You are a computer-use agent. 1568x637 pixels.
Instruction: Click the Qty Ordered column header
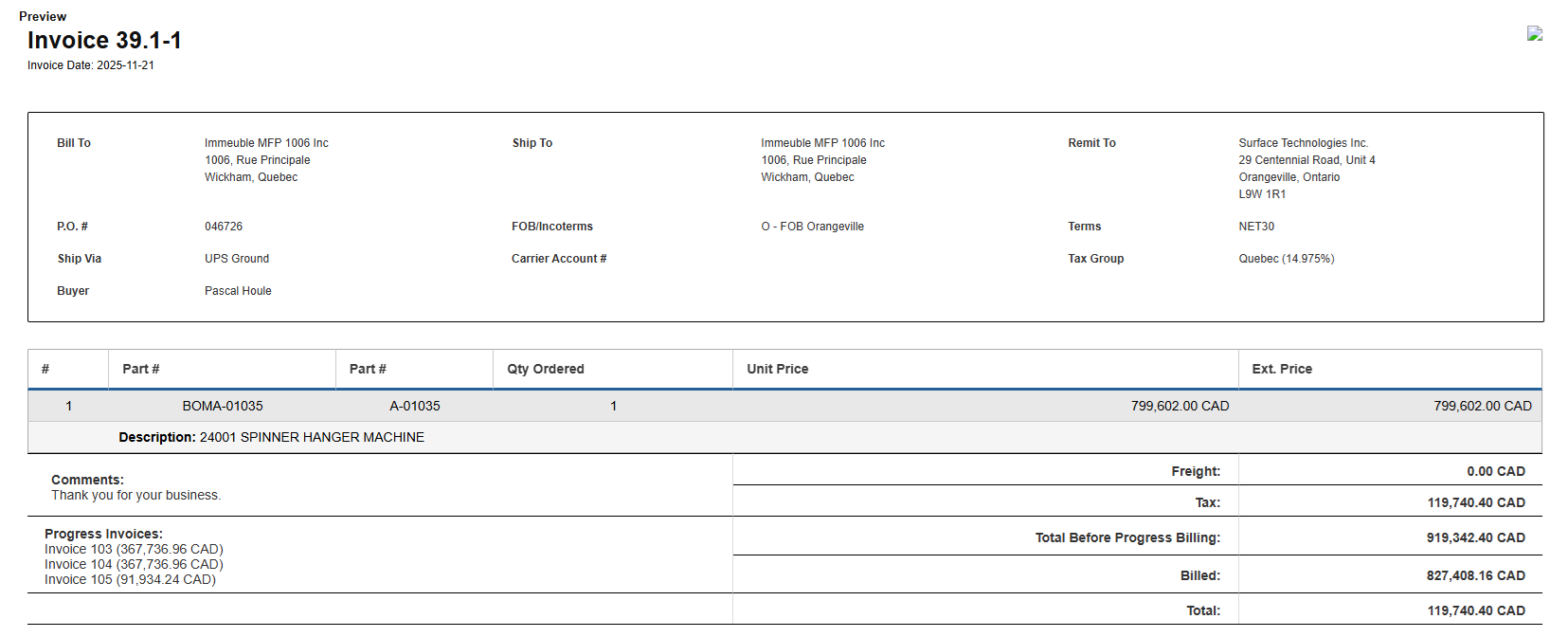(546, 369)
